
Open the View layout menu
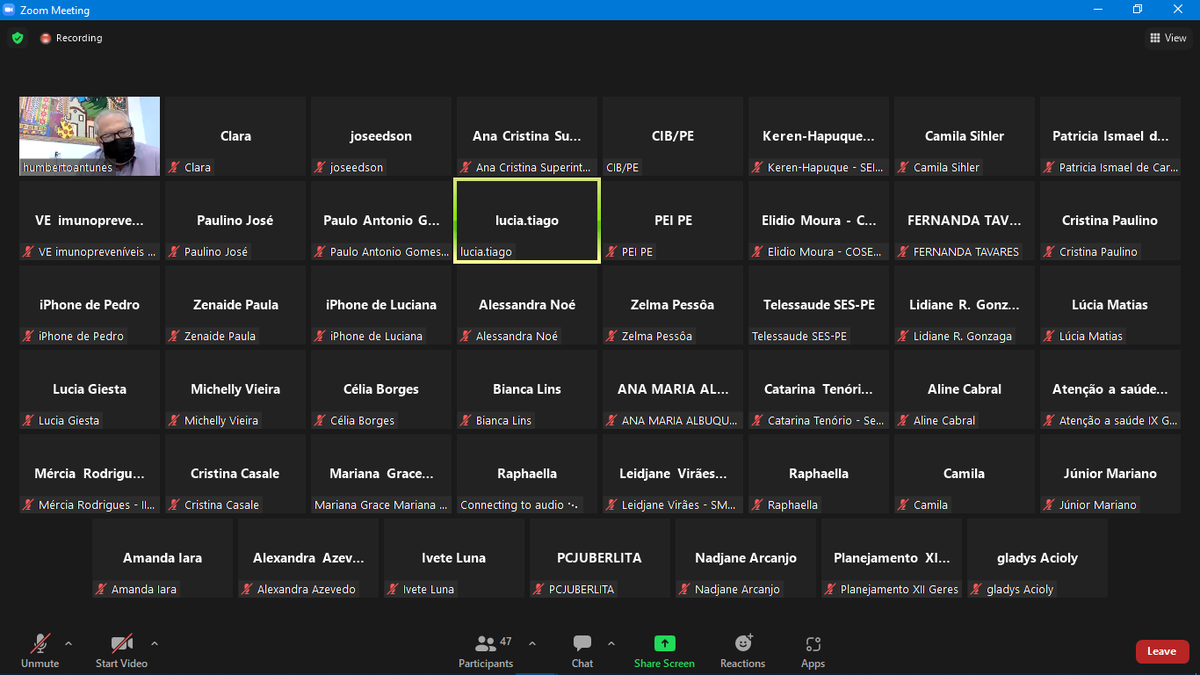1168,38
